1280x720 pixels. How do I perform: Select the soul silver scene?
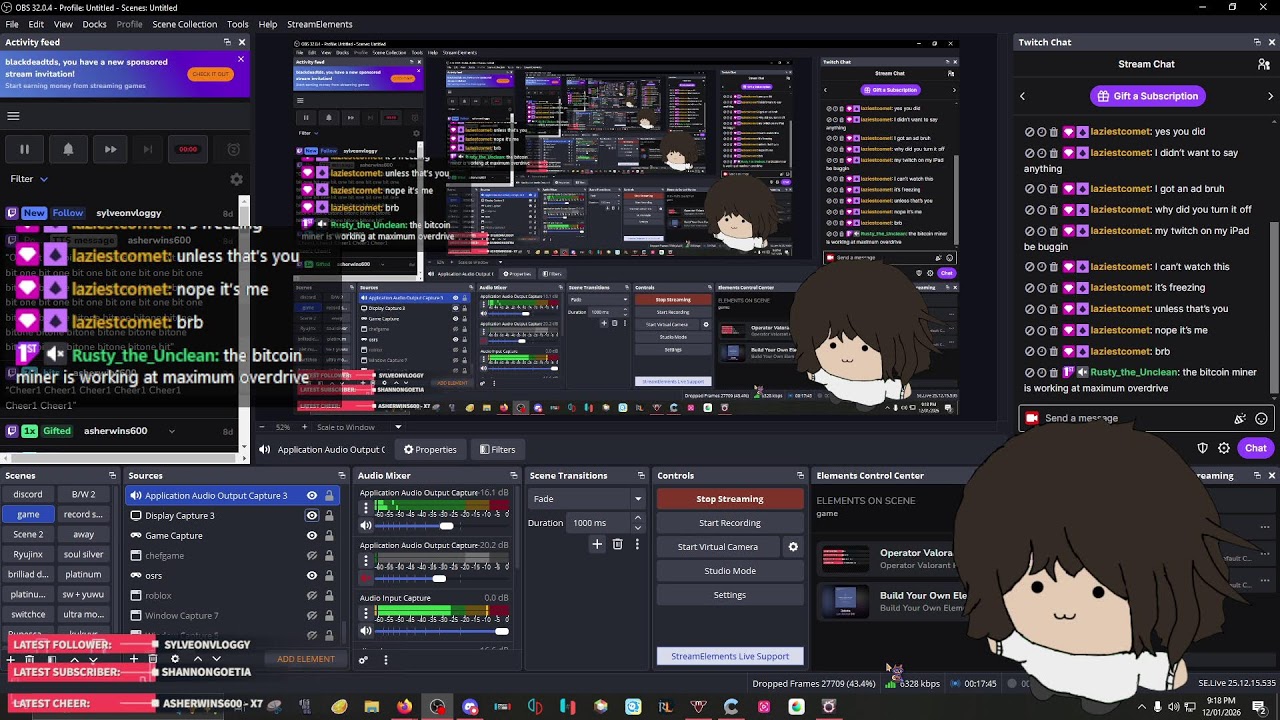(x=83, y=554)
